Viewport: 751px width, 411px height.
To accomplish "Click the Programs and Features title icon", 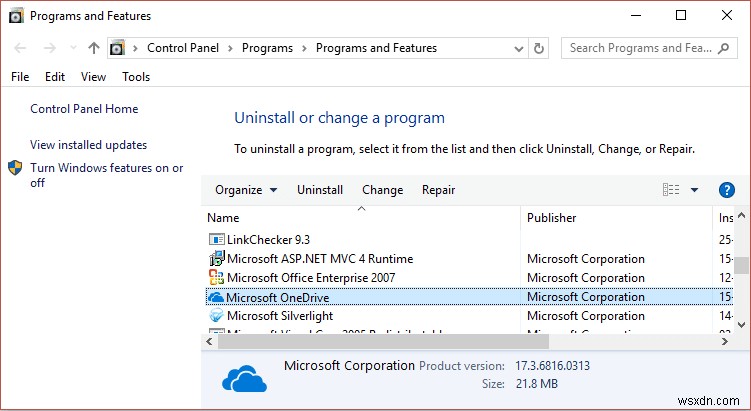I will click(x=16, y=16).
